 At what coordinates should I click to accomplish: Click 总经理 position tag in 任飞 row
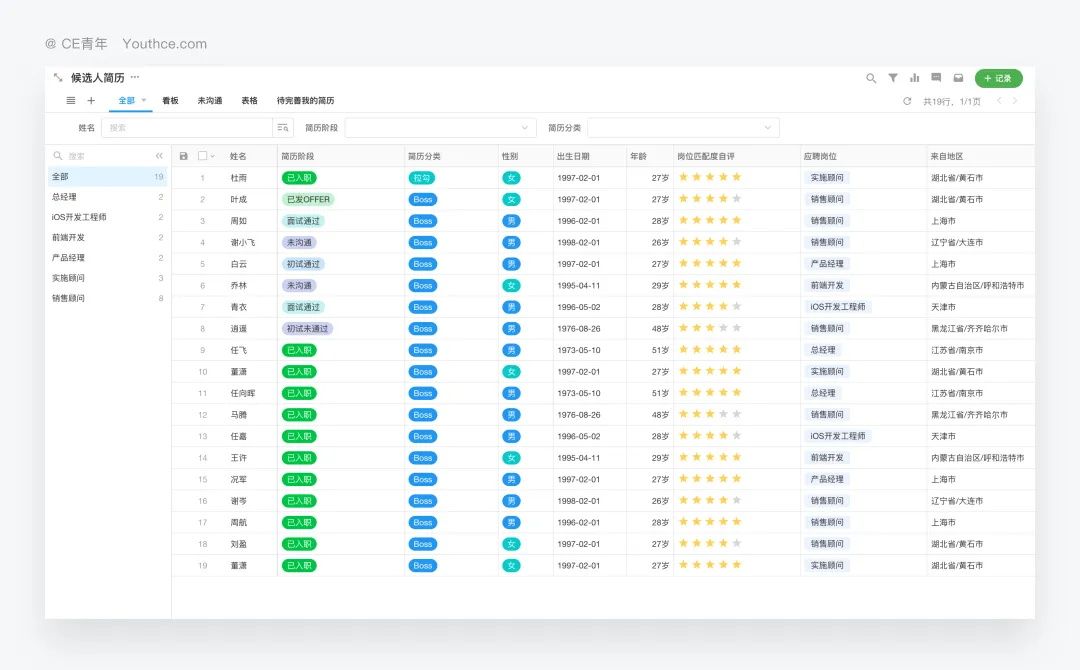pyautogui.click(x=822, y=350)
